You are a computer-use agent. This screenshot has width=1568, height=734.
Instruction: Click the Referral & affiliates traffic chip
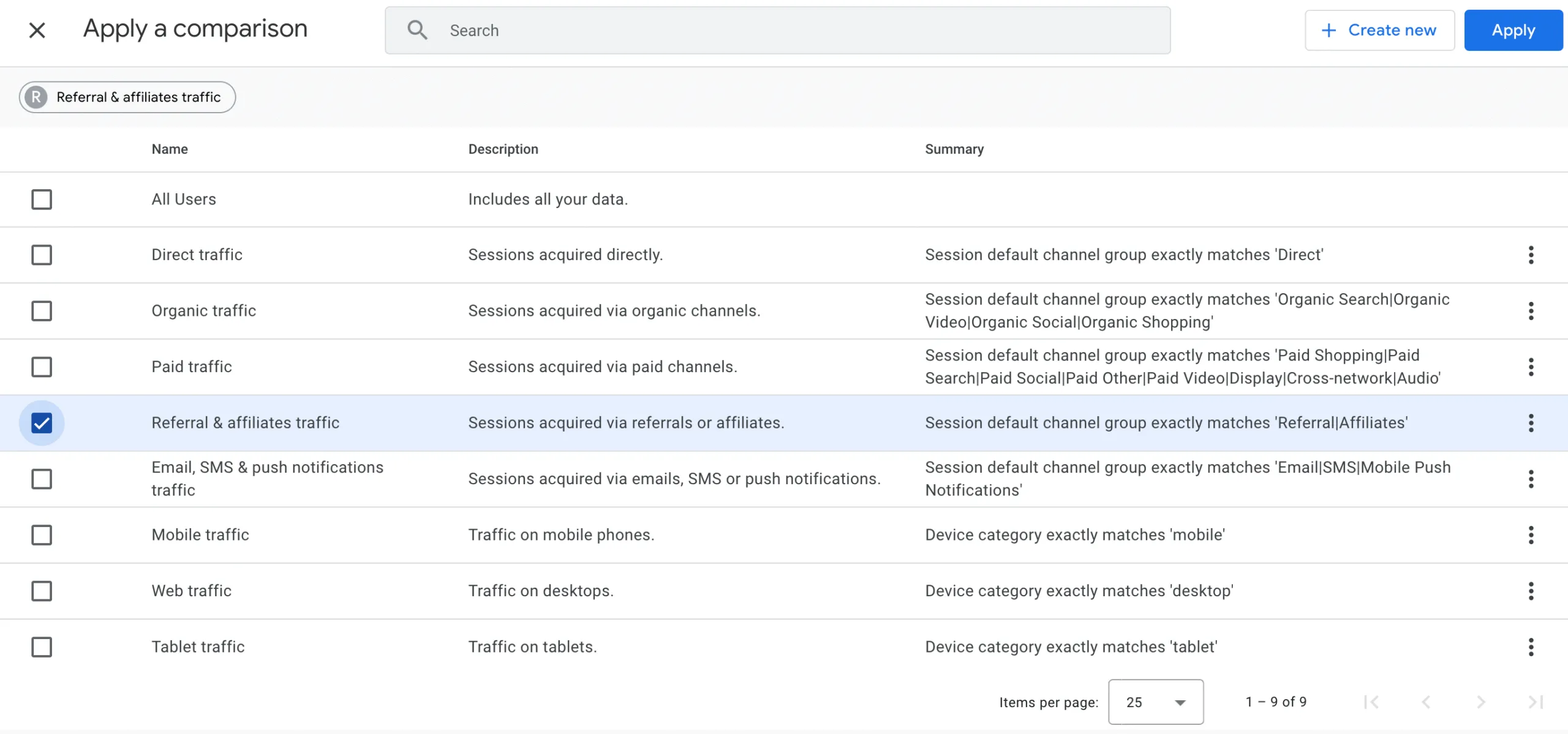click(127, 97)
